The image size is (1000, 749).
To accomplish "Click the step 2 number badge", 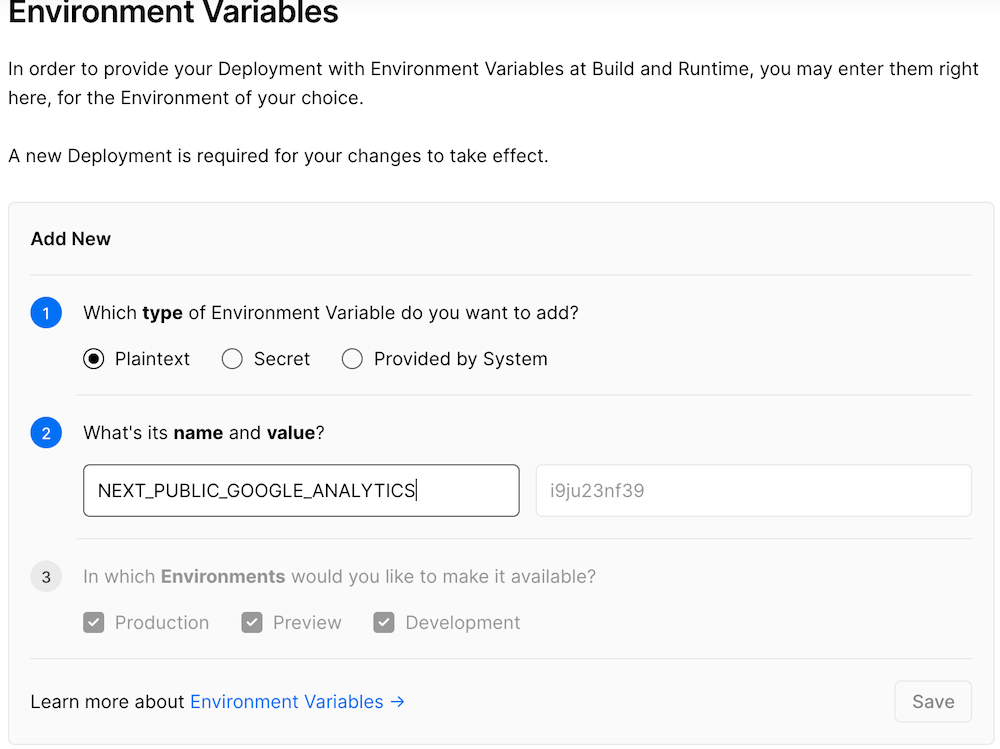I will coord(46,433).
